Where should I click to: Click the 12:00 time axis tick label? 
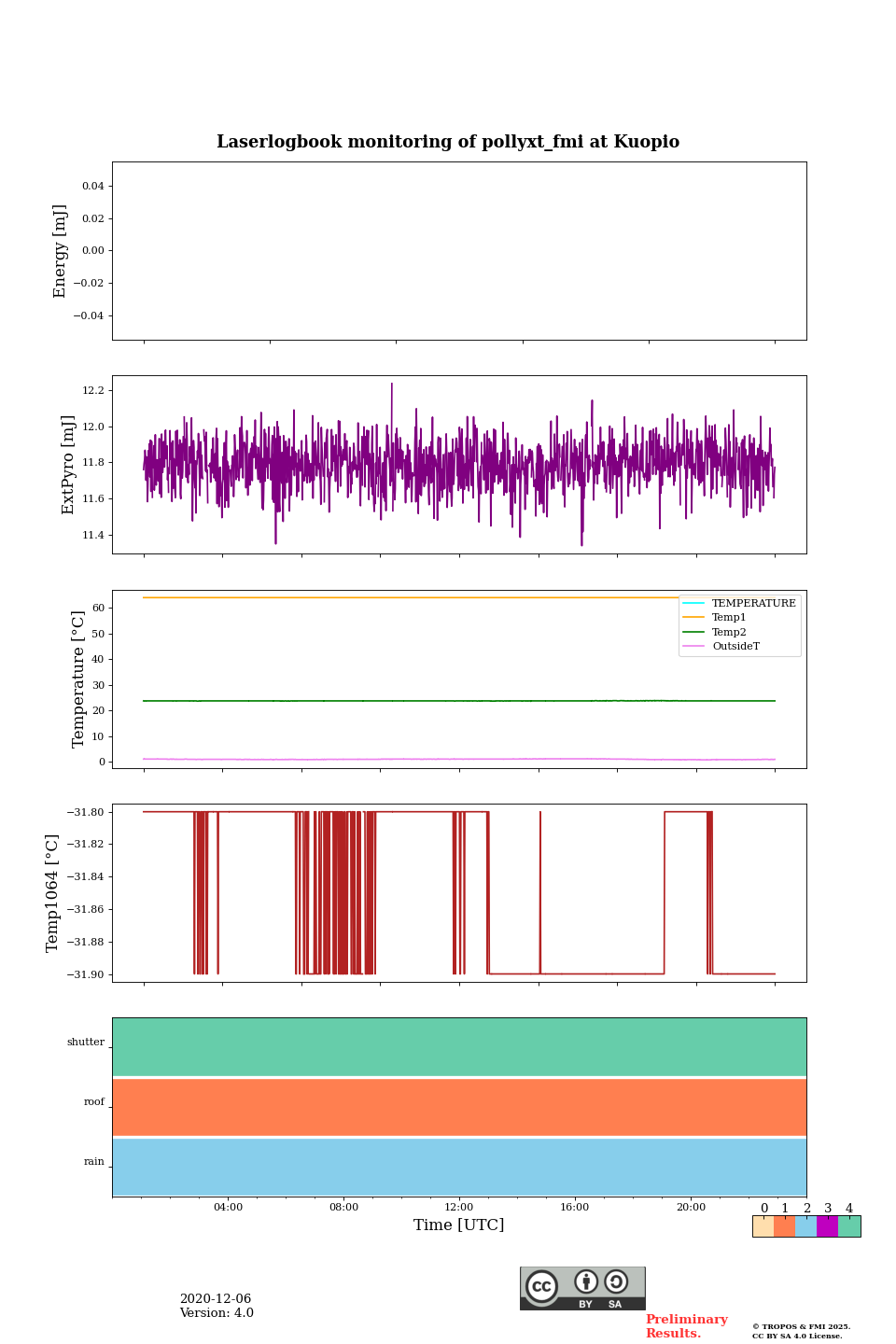coord(459,1207)
